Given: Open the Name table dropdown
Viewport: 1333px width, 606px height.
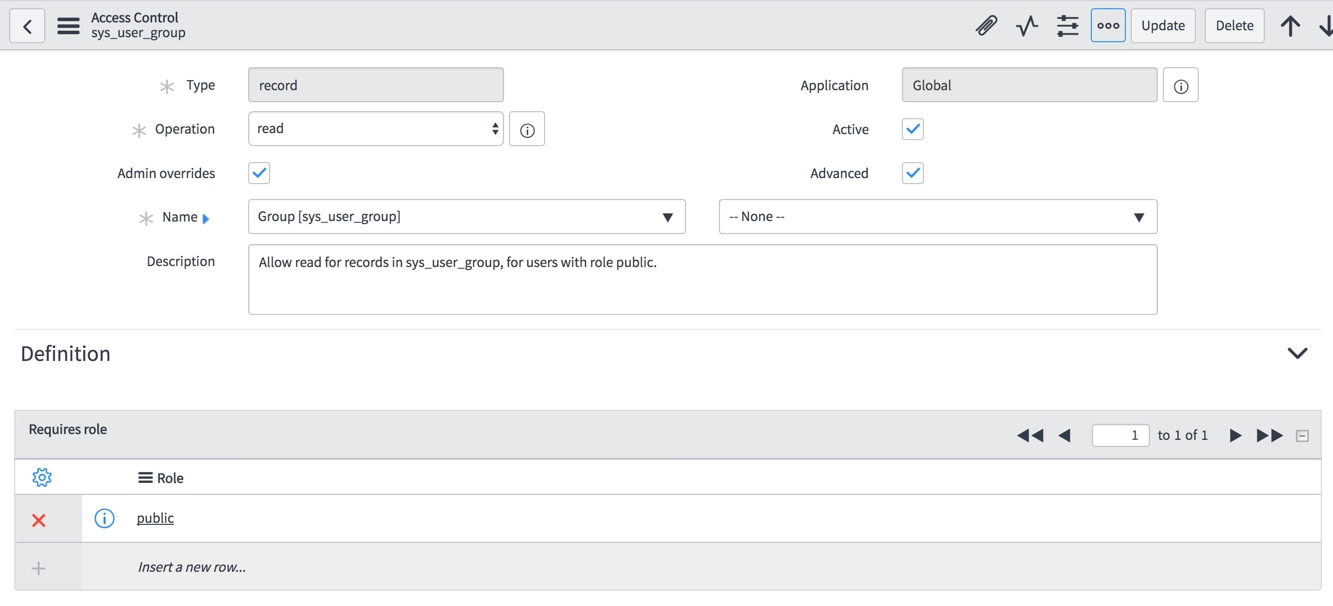Looking at the screenshot, I should pos(467,217).
